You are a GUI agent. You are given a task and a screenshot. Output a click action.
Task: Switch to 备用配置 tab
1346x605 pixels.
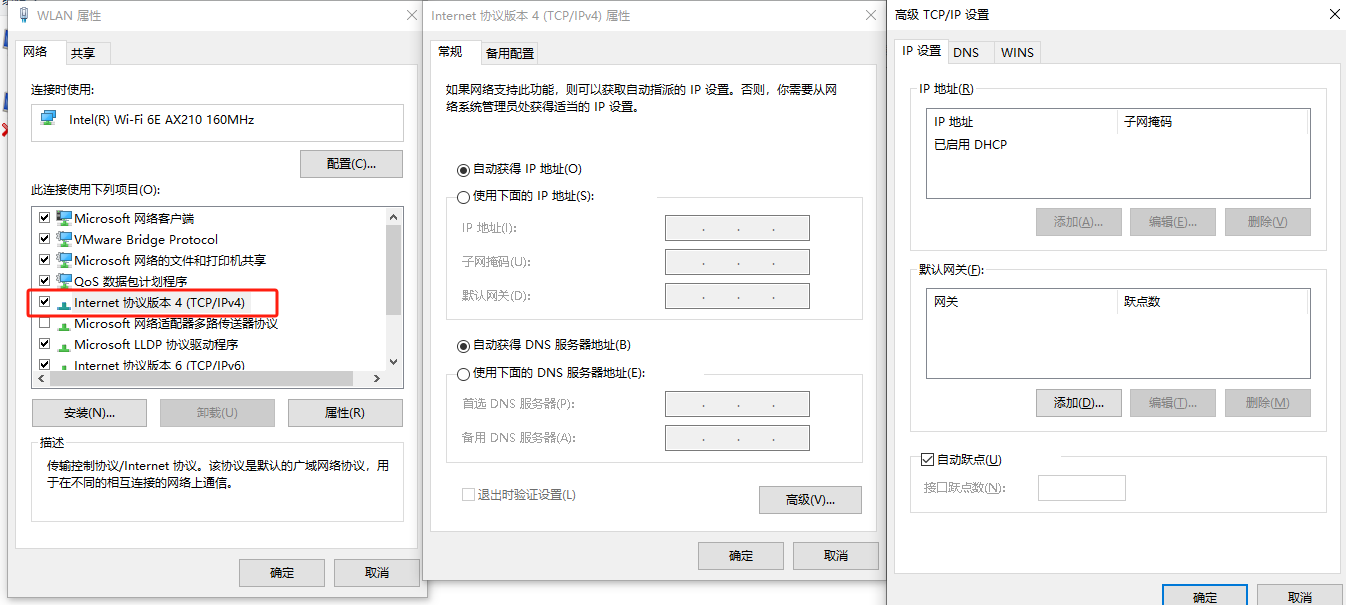click(x=510, y=53)
